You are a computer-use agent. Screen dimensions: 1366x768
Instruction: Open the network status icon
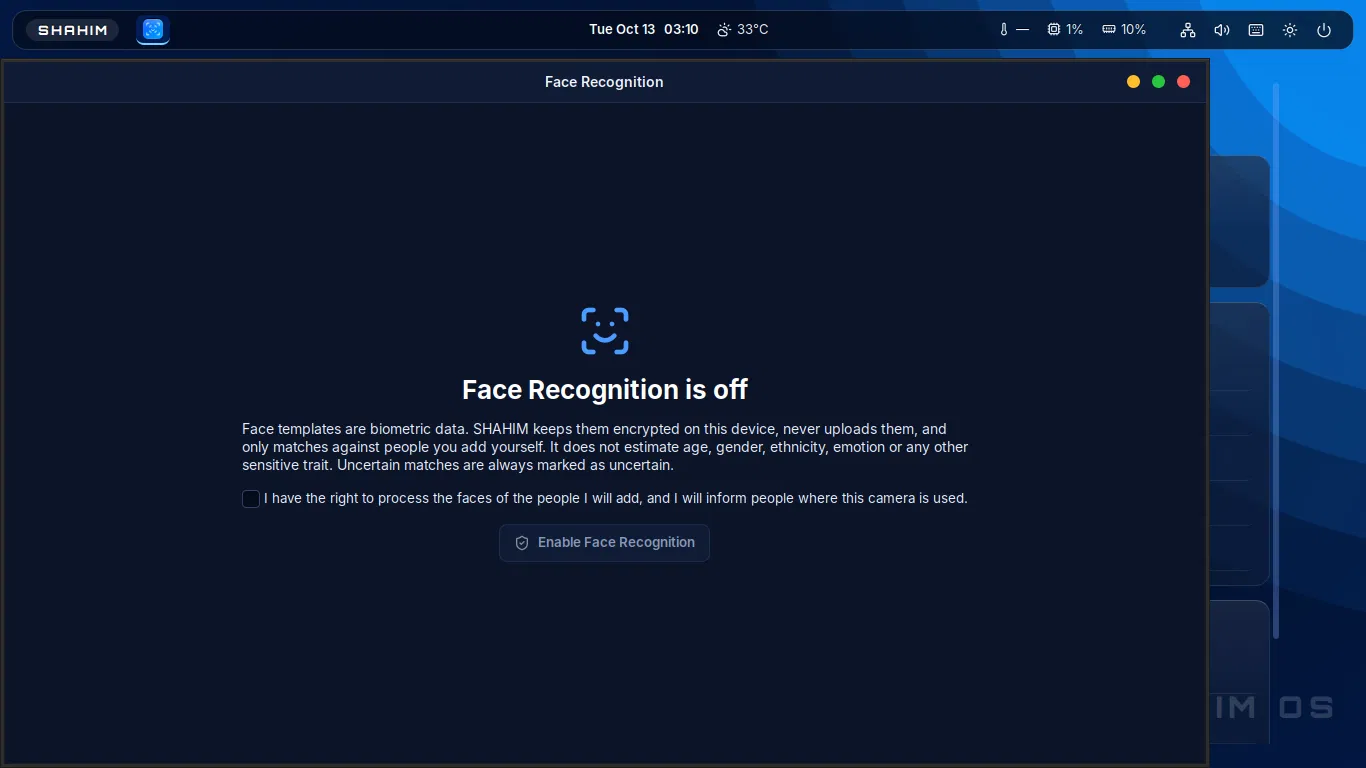coord(1188,30)
